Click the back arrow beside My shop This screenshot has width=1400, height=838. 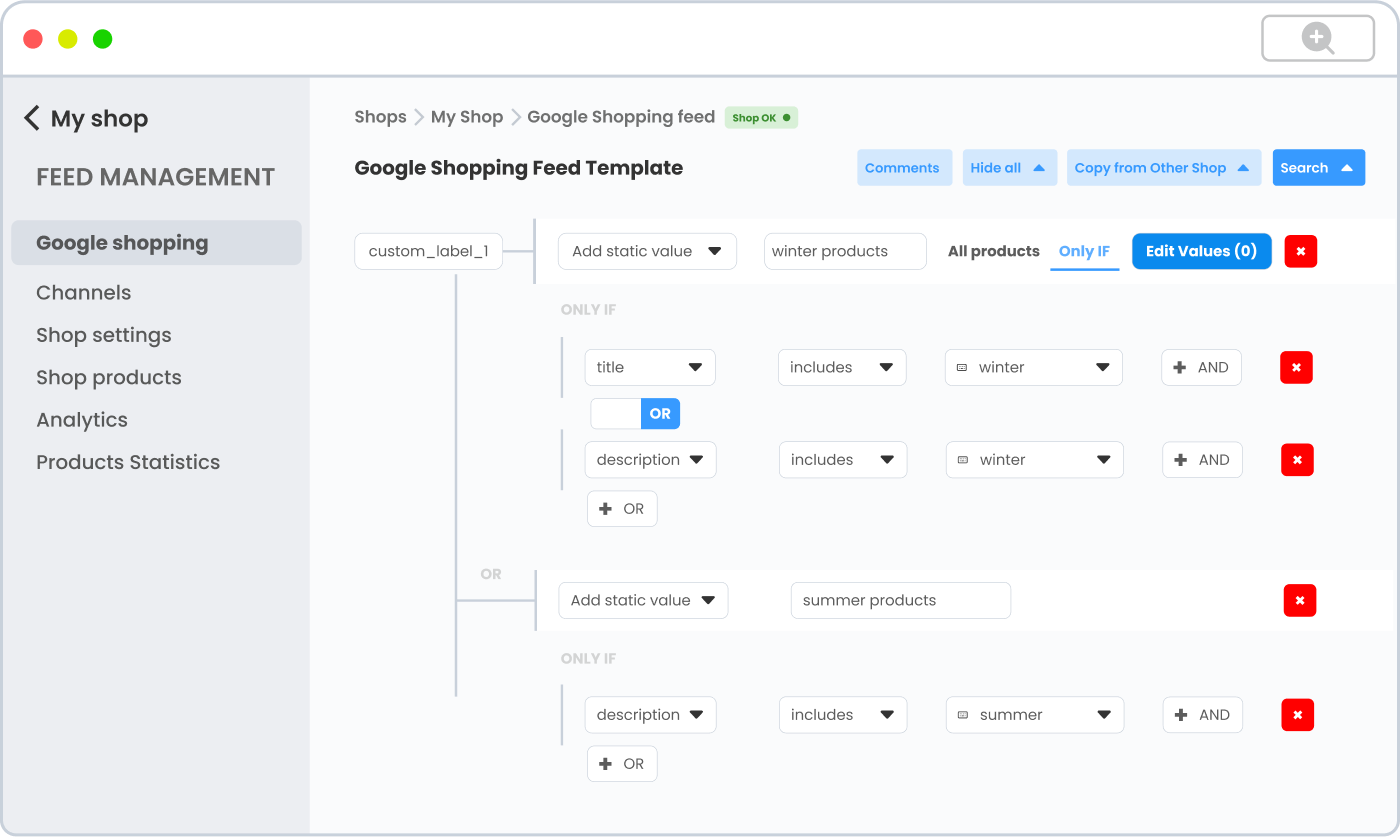pyautogui.click(x=33, y=117)
